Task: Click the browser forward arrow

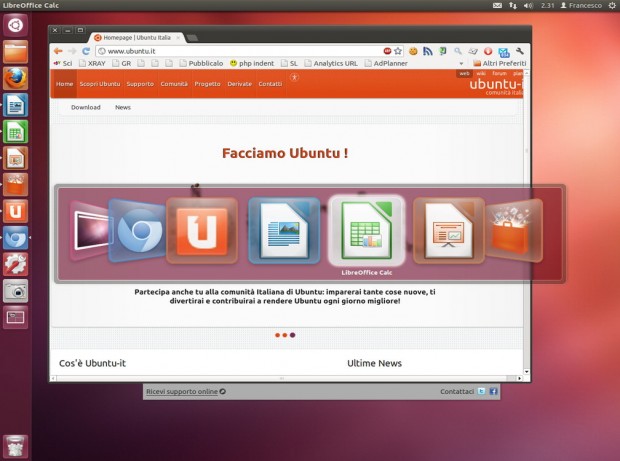Action: [x=72, y=51]
